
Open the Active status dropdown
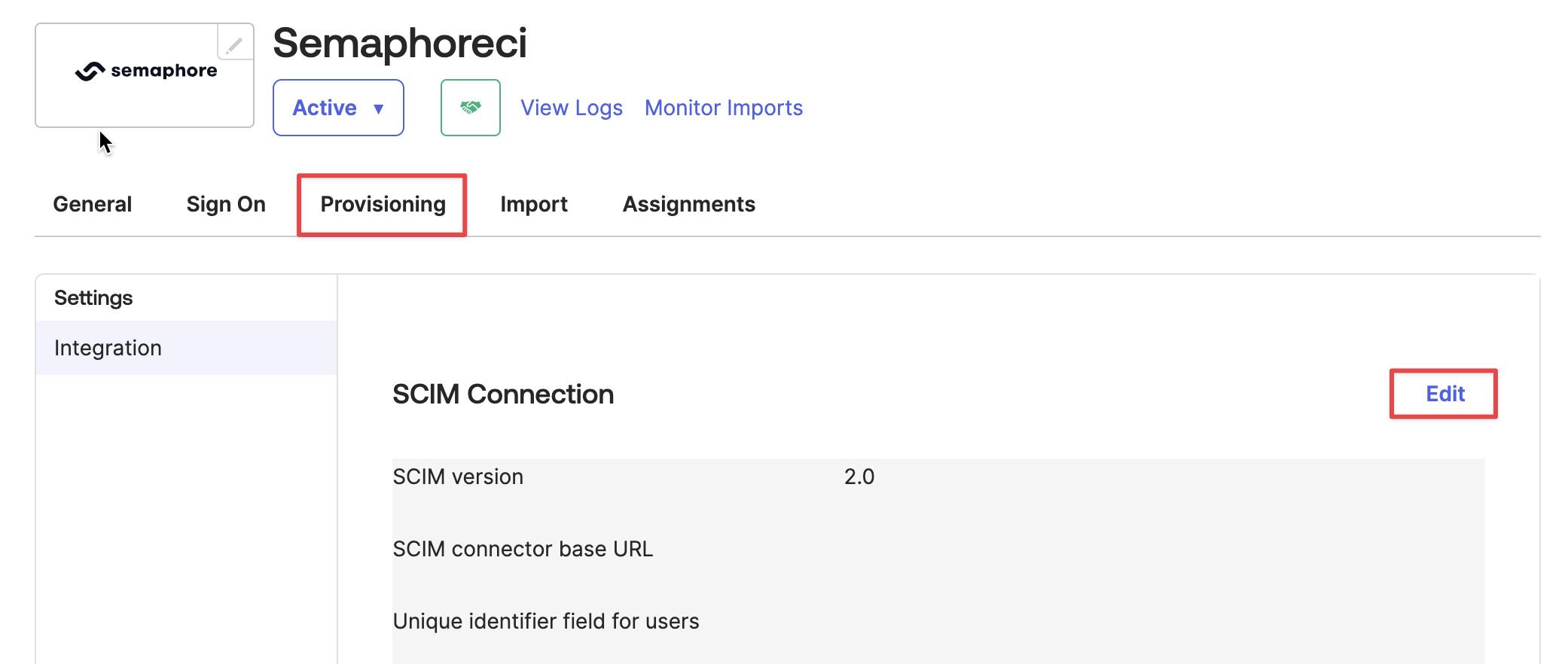(338, 108)
